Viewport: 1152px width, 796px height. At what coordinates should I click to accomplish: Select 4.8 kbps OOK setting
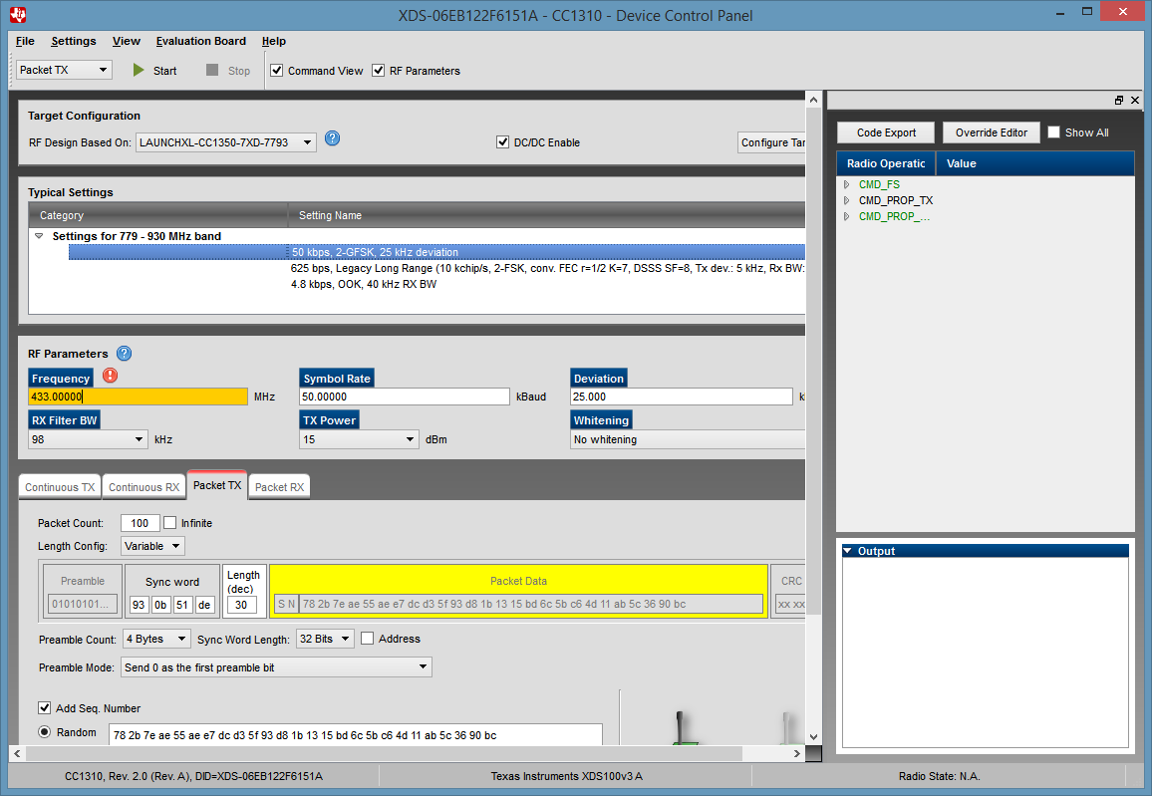(x=364, y=284)
